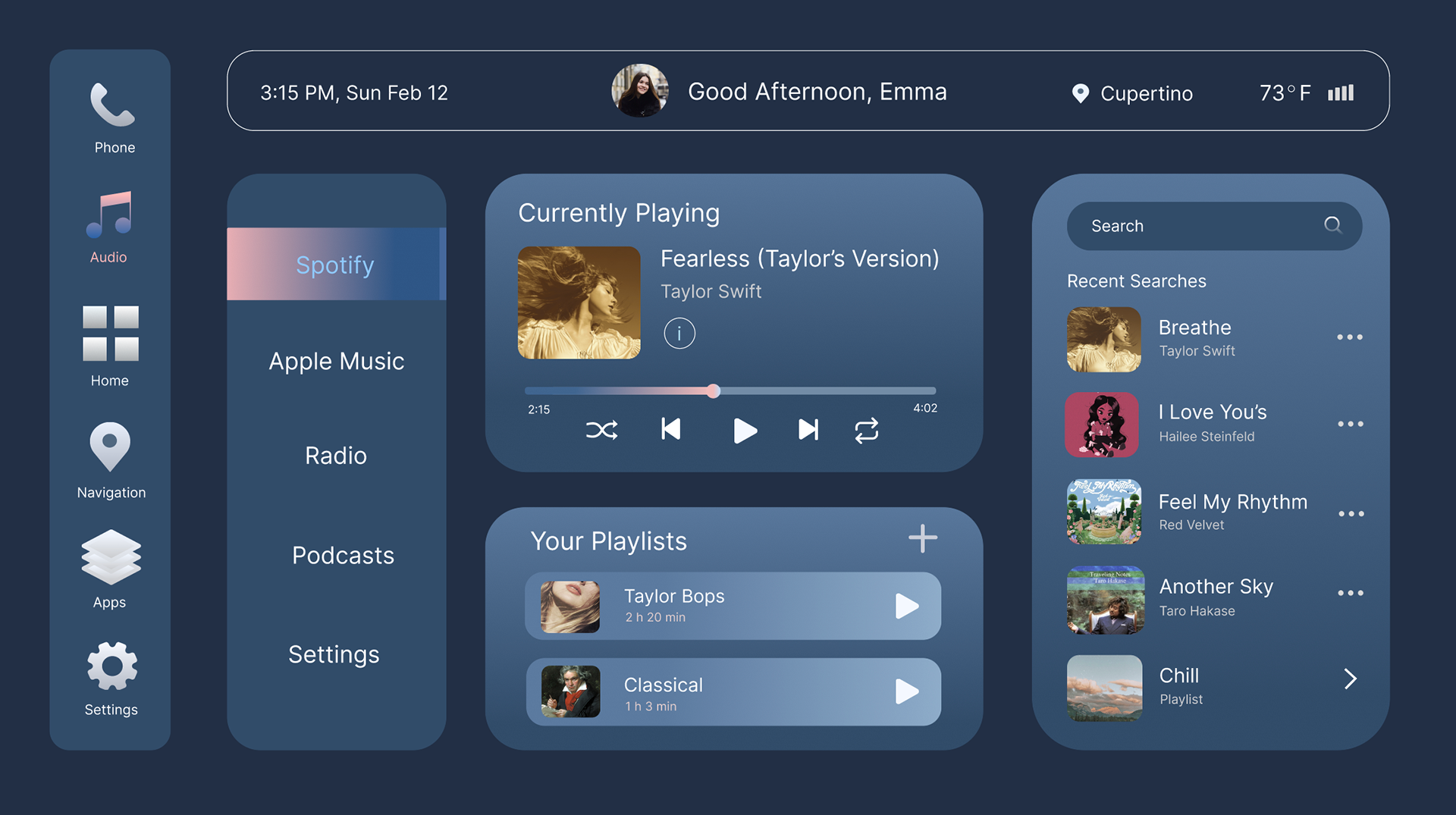Click the search magnifier icon
1456x815 pixels.
(x=1332, y=225)
